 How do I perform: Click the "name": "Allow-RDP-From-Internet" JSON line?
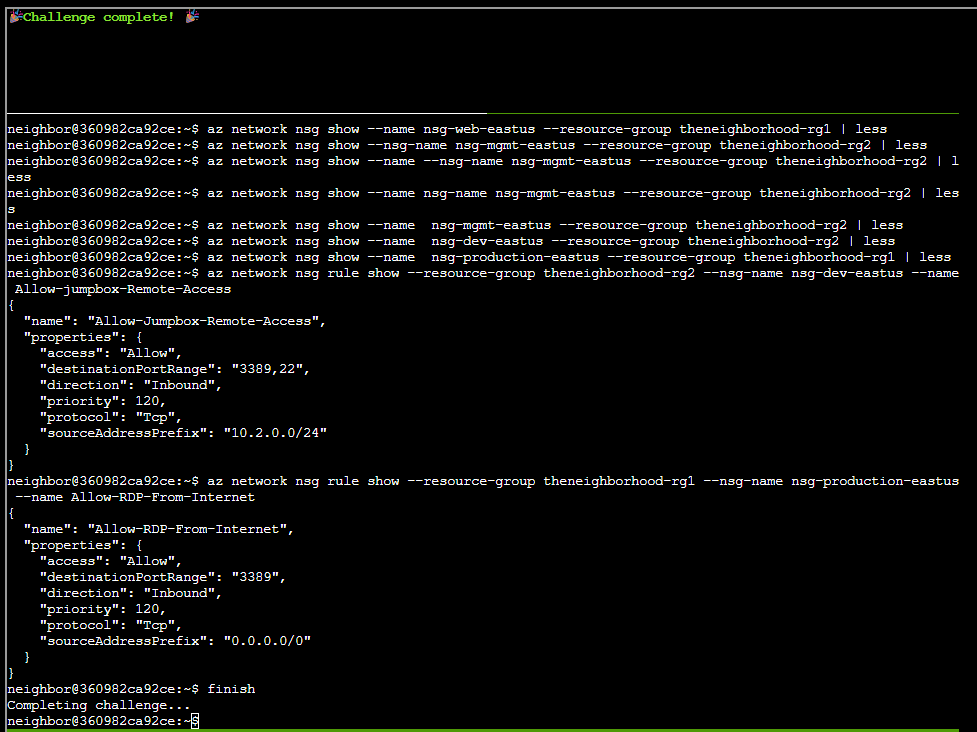point(158,529)
